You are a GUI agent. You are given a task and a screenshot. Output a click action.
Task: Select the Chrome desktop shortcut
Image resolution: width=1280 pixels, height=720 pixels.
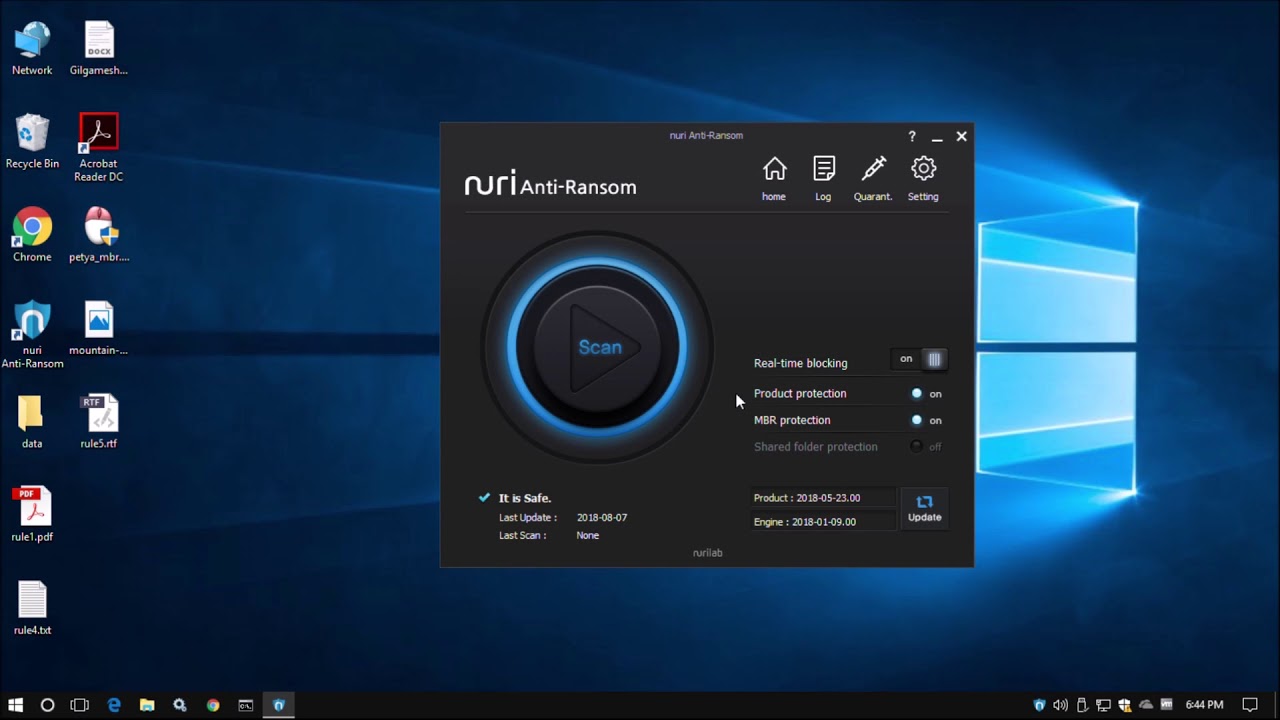(32, 235)
